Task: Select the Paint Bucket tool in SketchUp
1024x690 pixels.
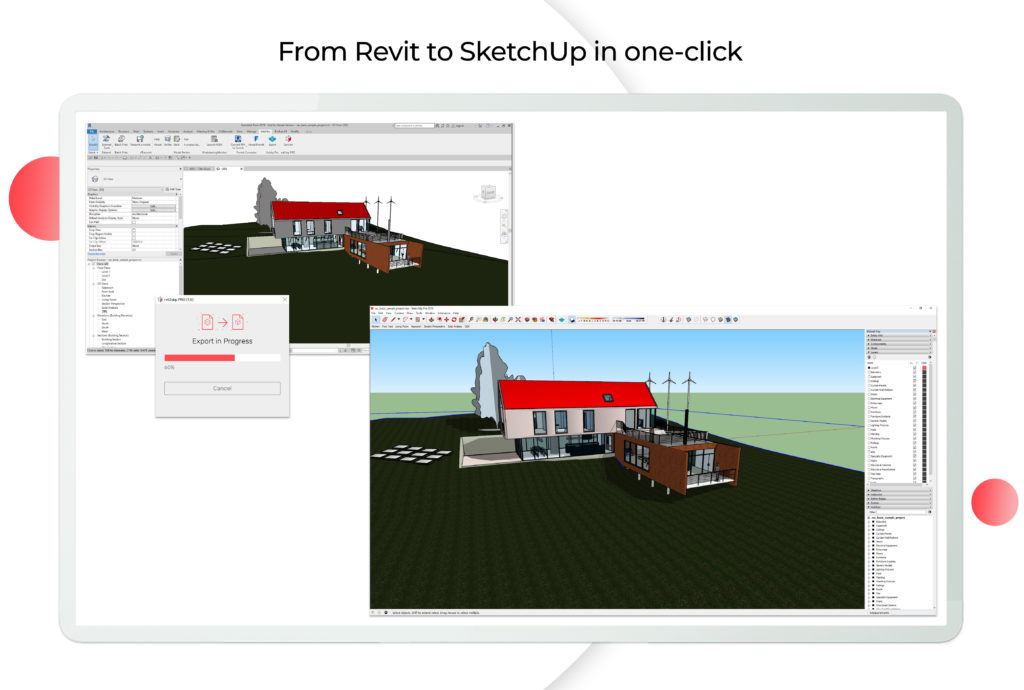Action: pyautogui.click(x=485, y=319)
